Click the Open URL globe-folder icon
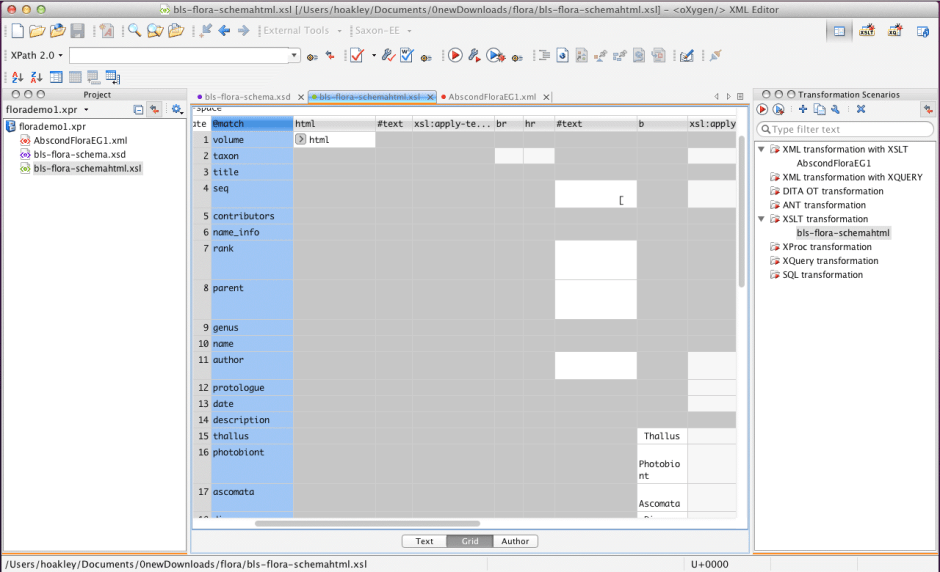The height and width of the screenshot is (572, 940). (57, 31)
